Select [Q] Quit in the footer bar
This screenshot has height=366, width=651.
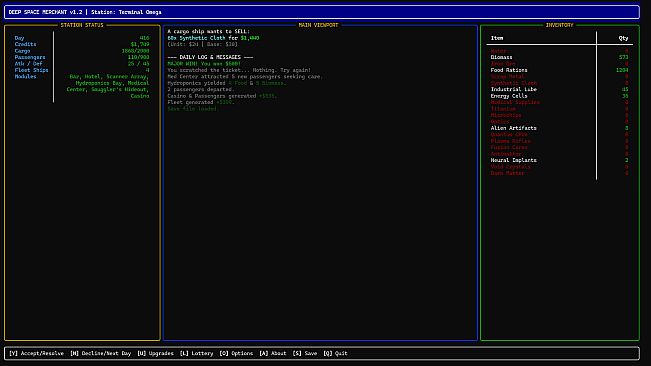[335, 353]
